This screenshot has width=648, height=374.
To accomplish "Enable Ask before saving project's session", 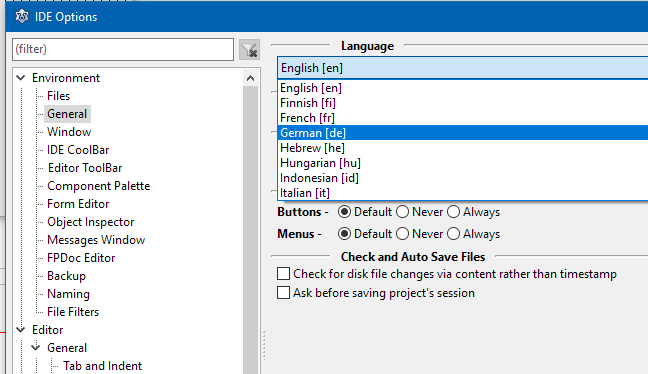I will [284, 293].
